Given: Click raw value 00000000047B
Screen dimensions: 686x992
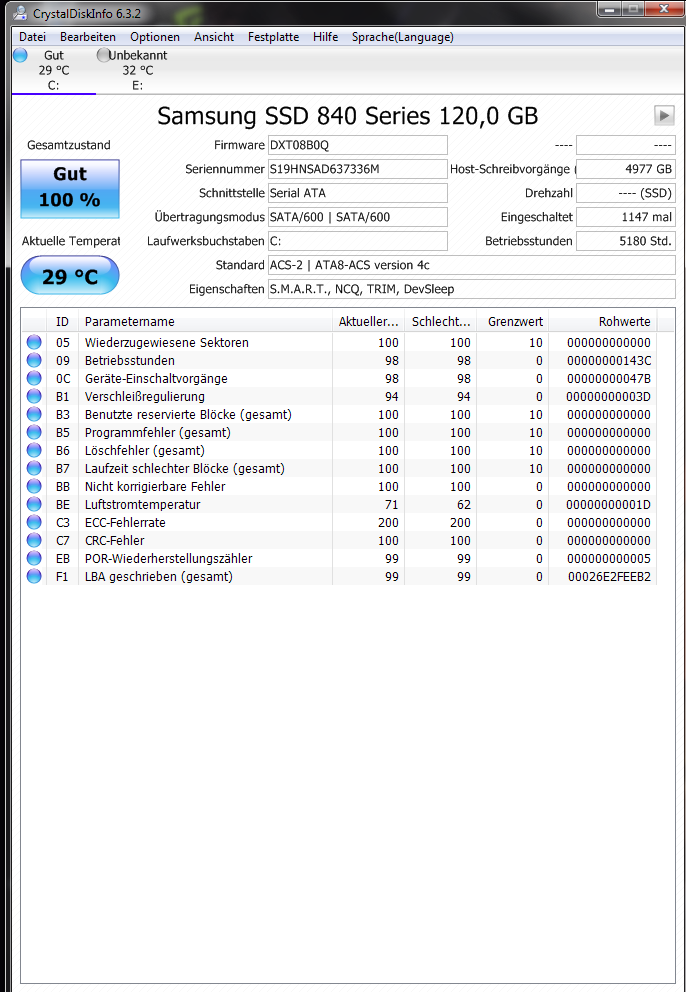Looking at the screenshot, I should coord(609,378).
